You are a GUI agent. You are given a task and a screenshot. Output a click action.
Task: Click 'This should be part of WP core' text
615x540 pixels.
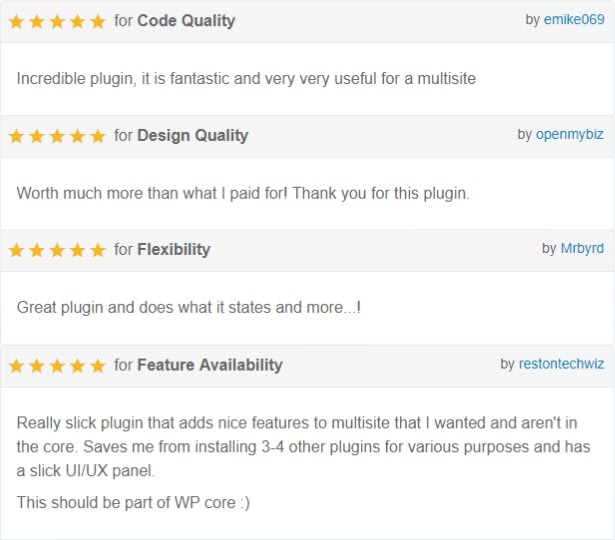tap(133, 503)
